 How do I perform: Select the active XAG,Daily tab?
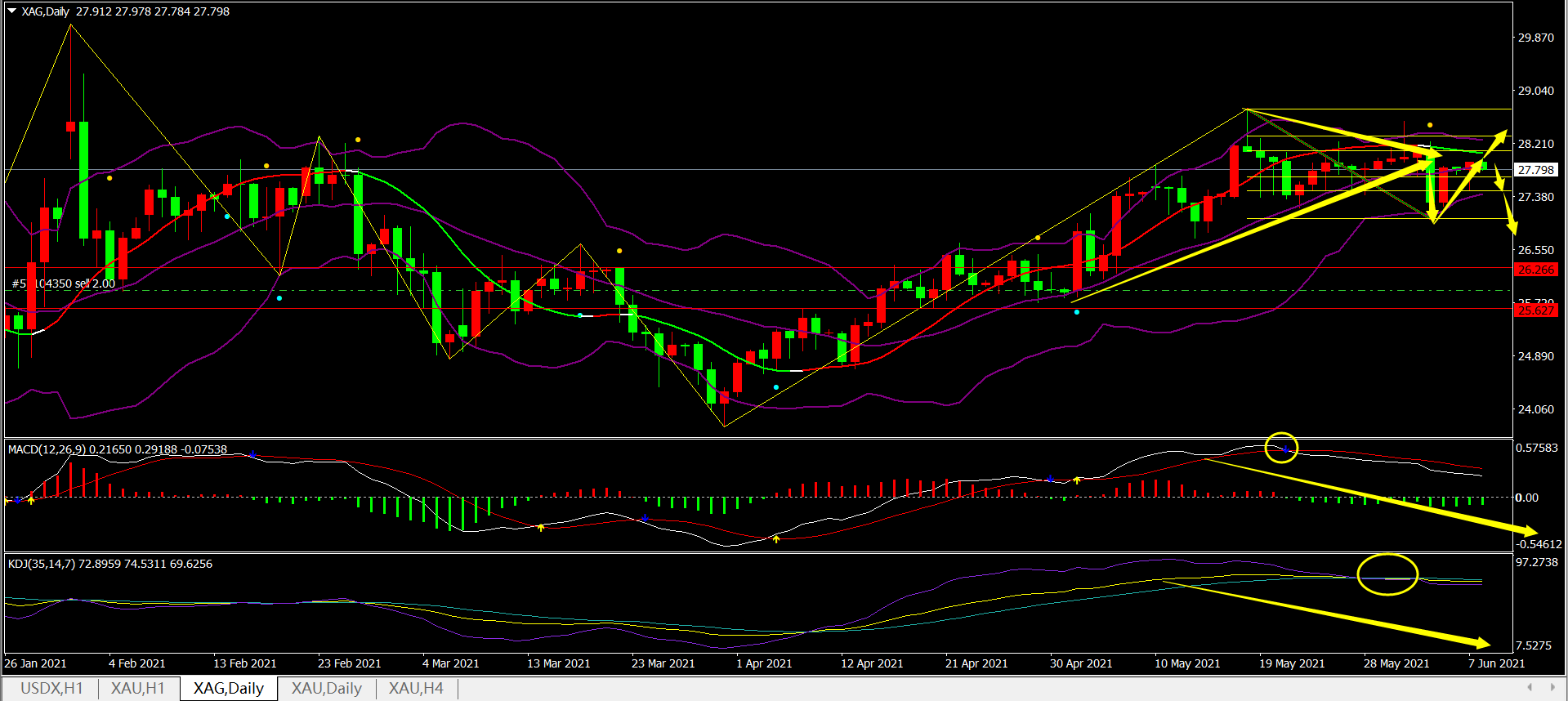click(229, 688)
